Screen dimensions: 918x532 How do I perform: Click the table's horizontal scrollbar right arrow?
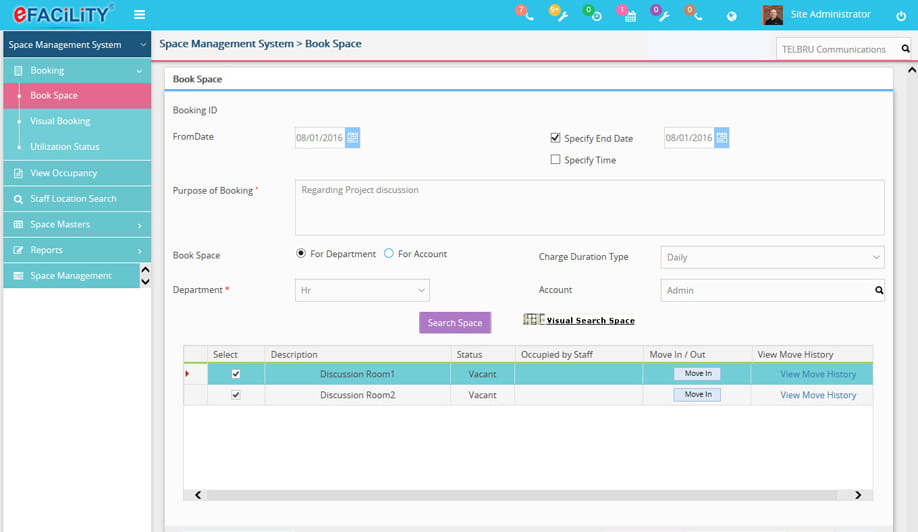(858, 495)
